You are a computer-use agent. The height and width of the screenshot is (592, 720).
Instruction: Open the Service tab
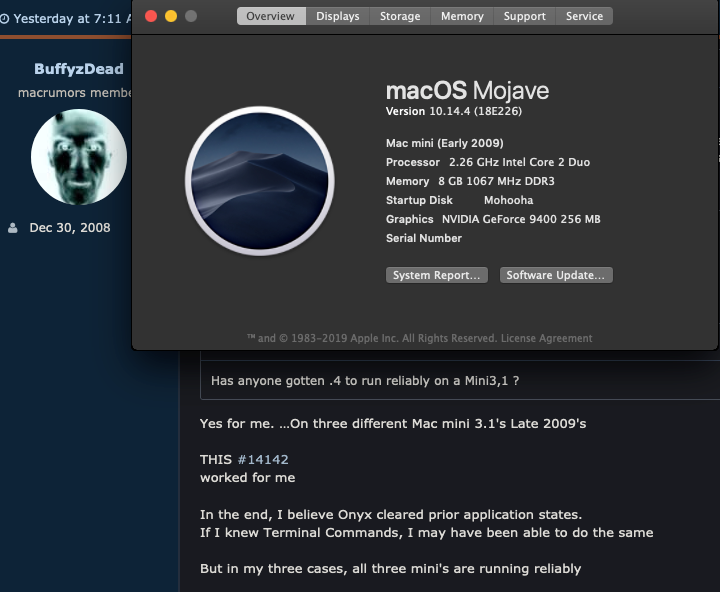click(x=584, y=16)
